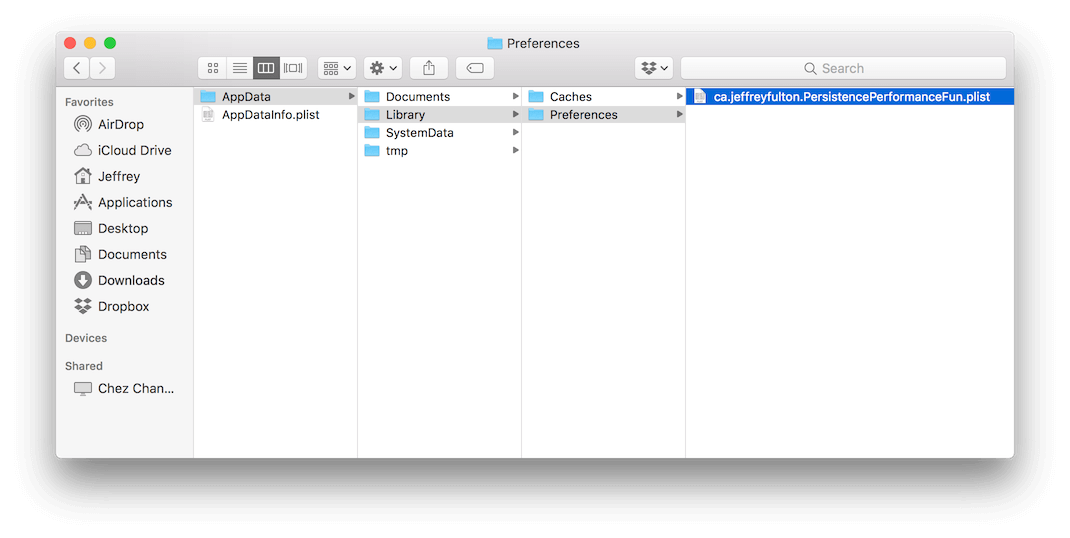Viewport: 1070px width, 538px height.
Task: Open Applications in the sidebar
Action: tap(123, 202)
